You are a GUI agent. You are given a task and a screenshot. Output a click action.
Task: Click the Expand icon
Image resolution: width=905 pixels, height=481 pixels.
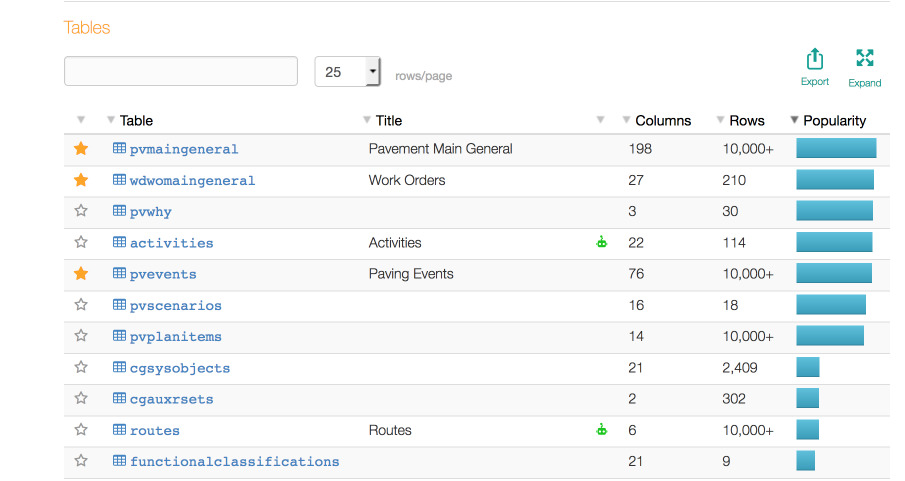865,59
